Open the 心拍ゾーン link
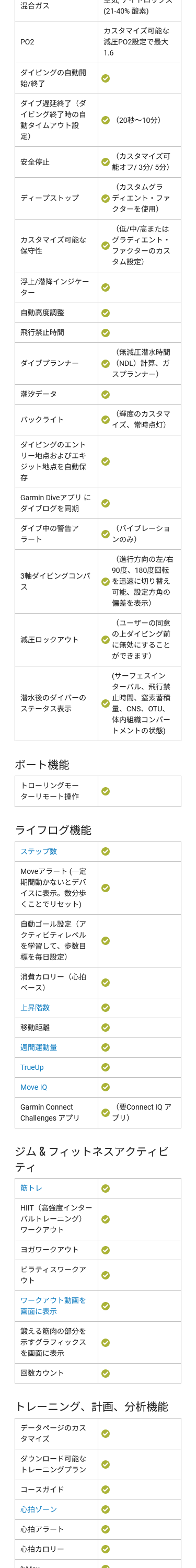This screenshot has height=1568, width=196. (x=38, y=1509)
